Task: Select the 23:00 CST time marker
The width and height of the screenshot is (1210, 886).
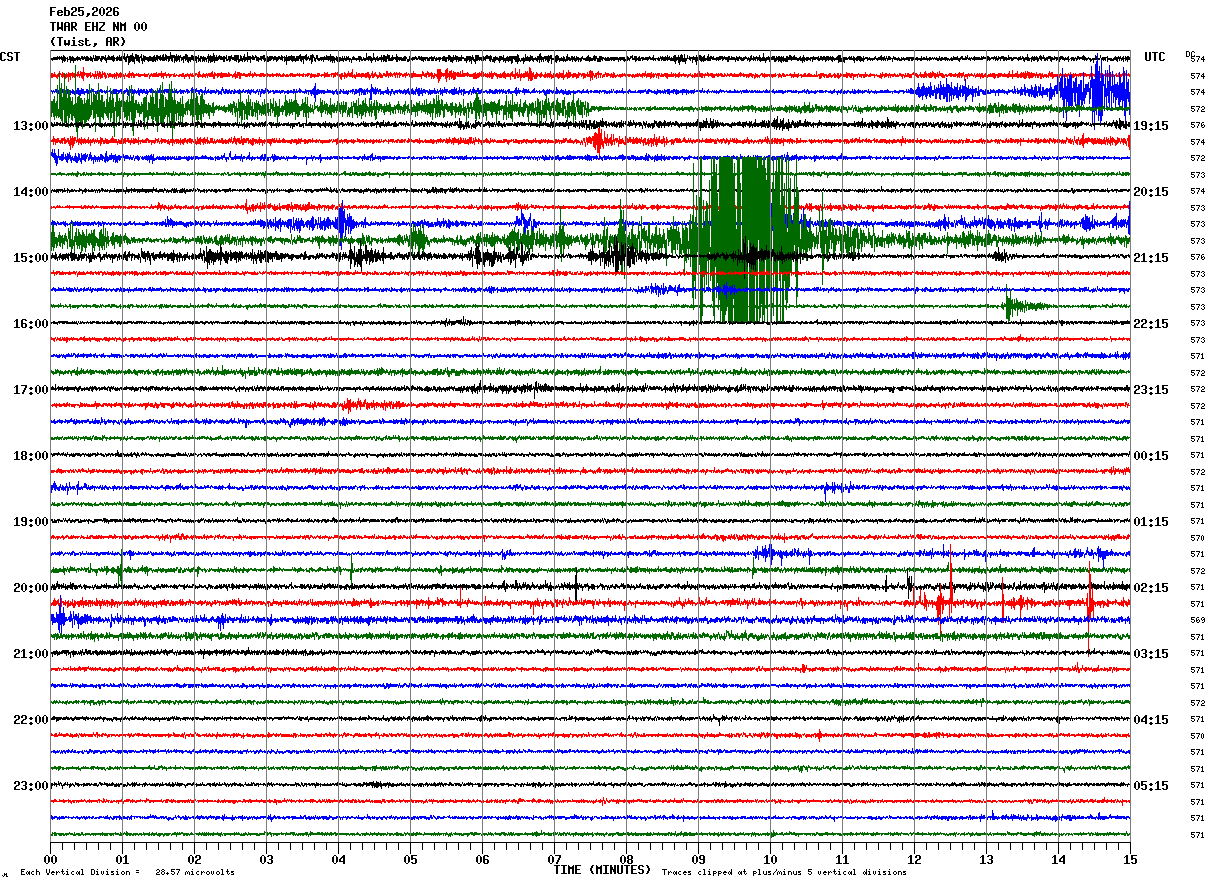Action: [31, 786]
